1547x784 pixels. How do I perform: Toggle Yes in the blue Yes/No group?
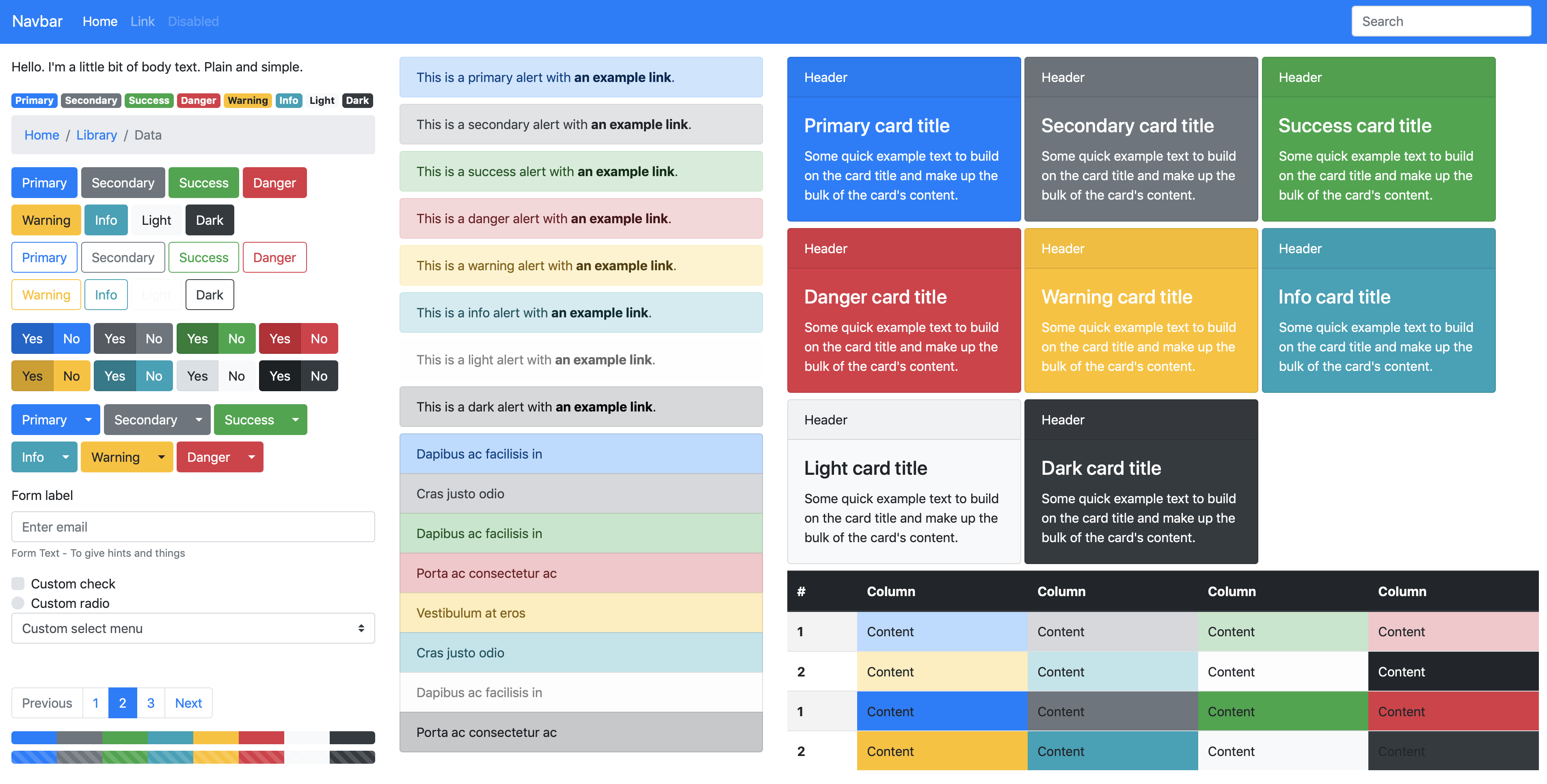32,338
